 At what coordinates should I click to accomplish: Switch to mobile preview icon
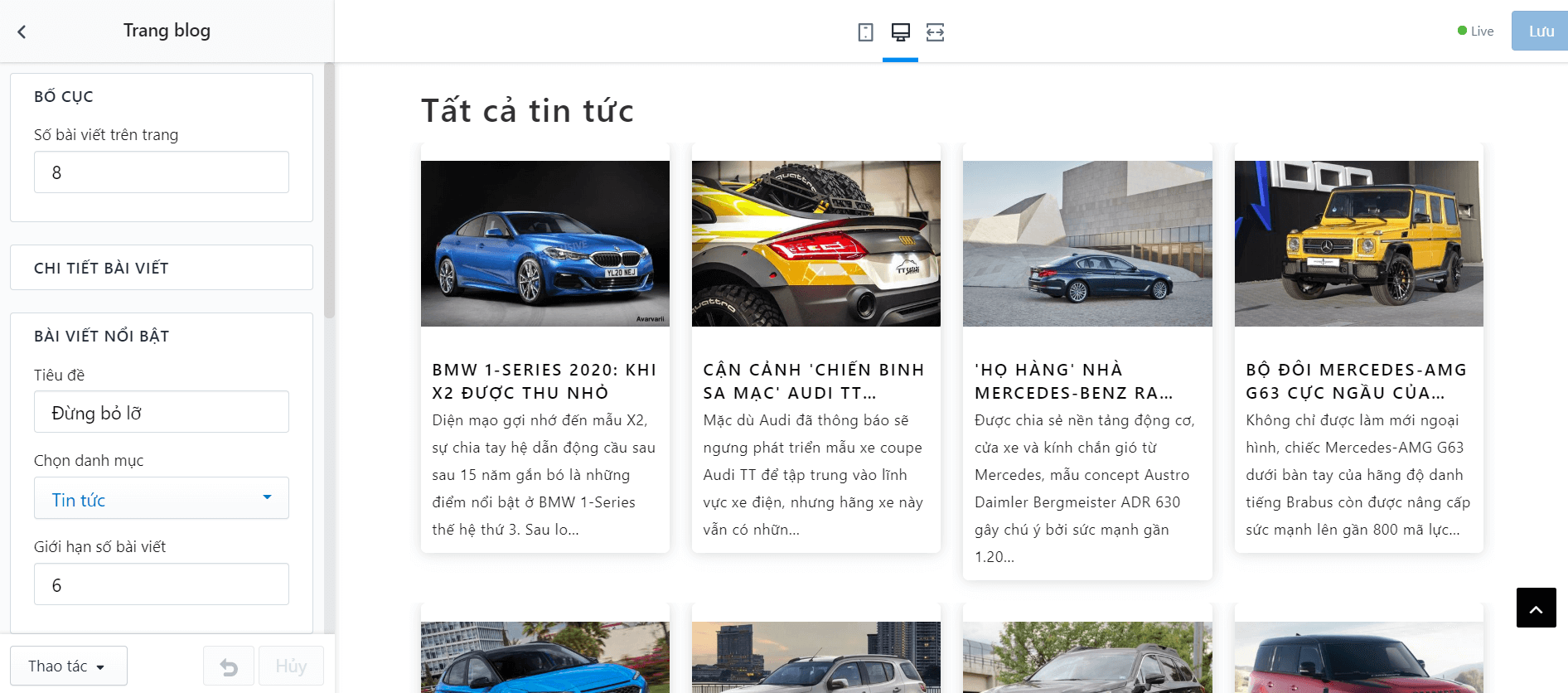tap(865, 32)
